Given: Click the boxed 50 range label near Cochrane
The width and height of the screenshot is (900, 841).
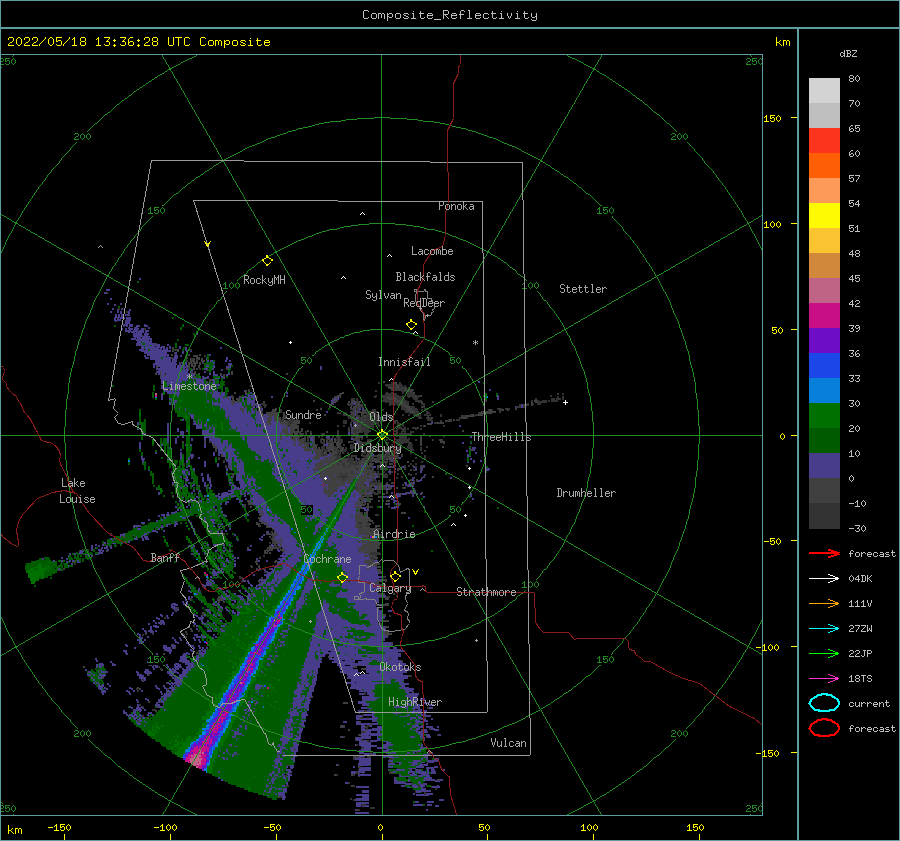Looking at the screenshot, I should (x=307, y=510).
